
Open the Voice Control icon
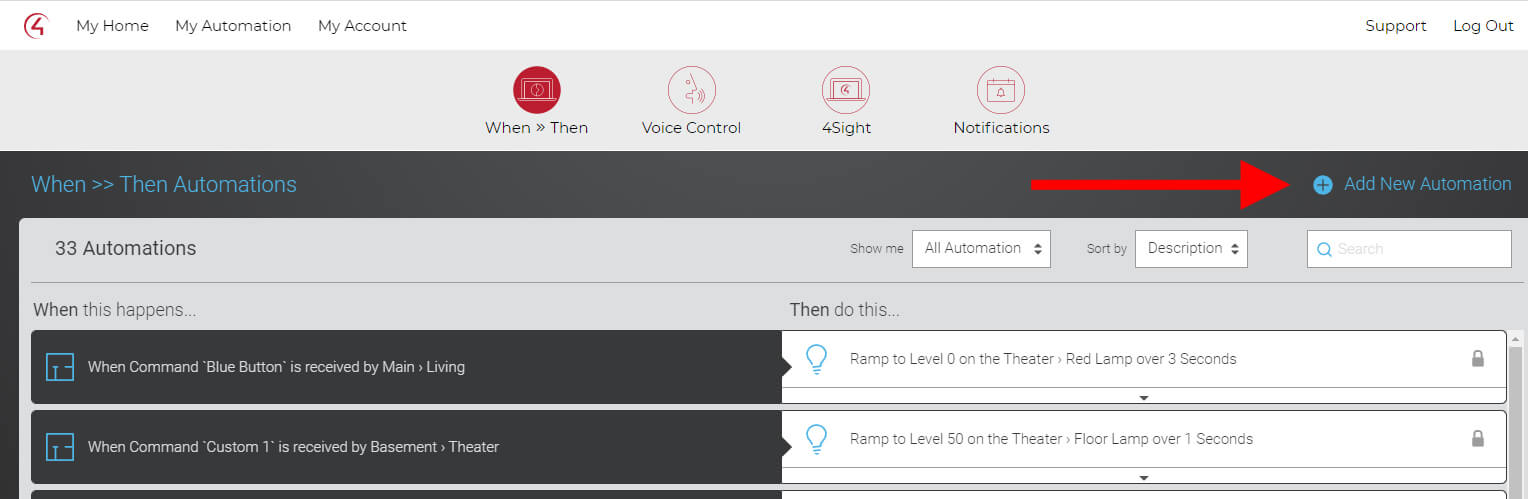[x=692, y=90]
